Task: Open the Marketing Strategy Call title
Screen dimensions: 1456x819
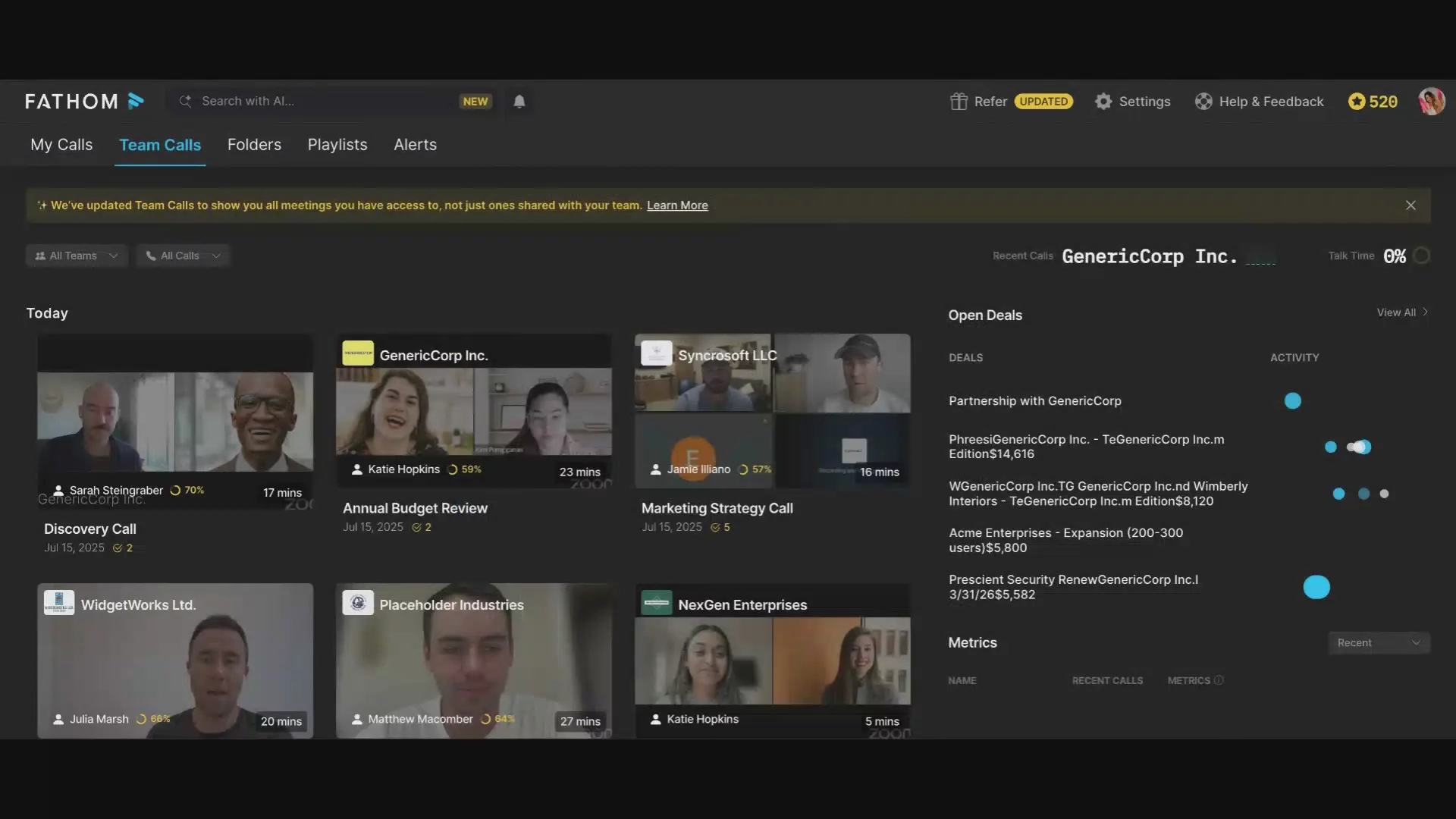Action: tap(717, 509)
